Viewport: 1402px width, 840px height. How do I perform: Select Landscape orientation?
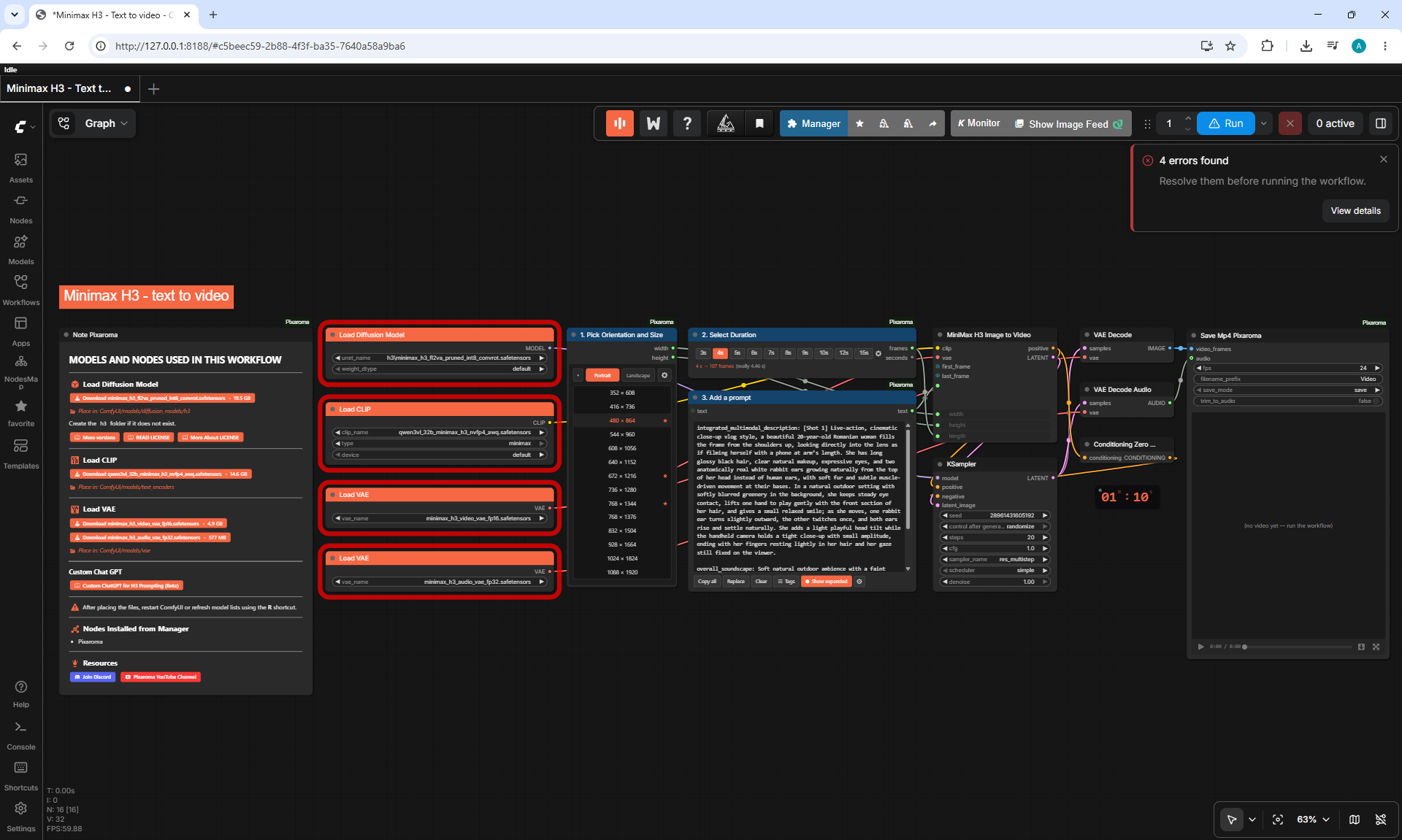(637, 375)
